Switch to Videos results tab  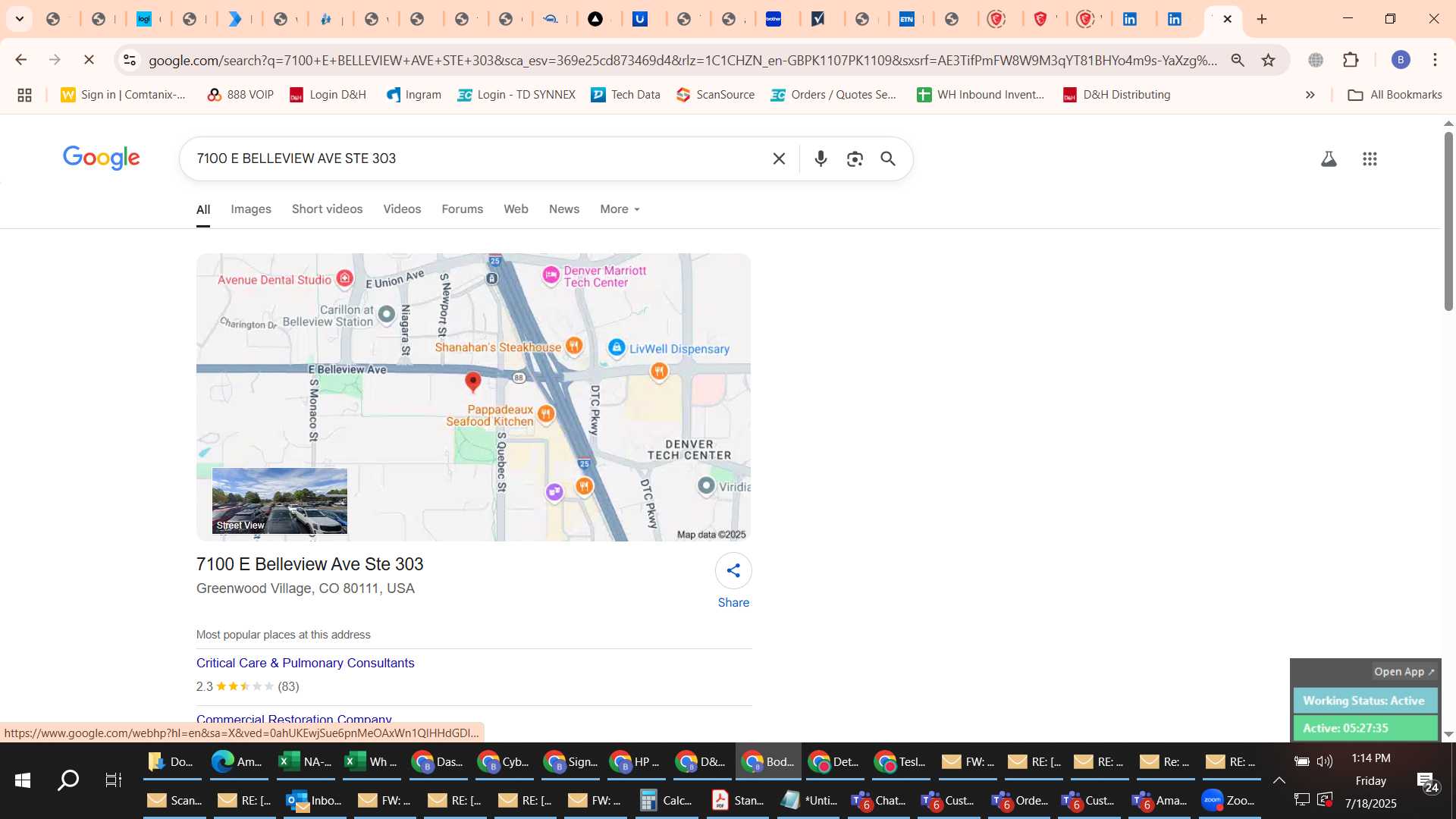coord(402,209)
